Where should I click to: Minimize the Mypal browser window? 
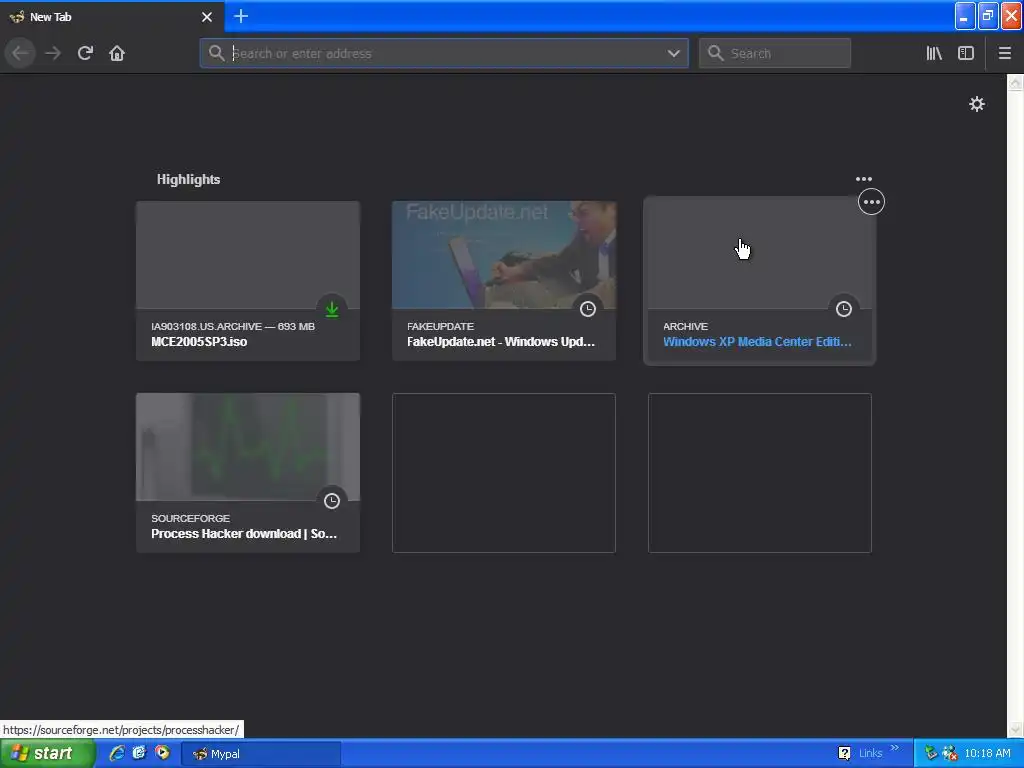[965, 17]
